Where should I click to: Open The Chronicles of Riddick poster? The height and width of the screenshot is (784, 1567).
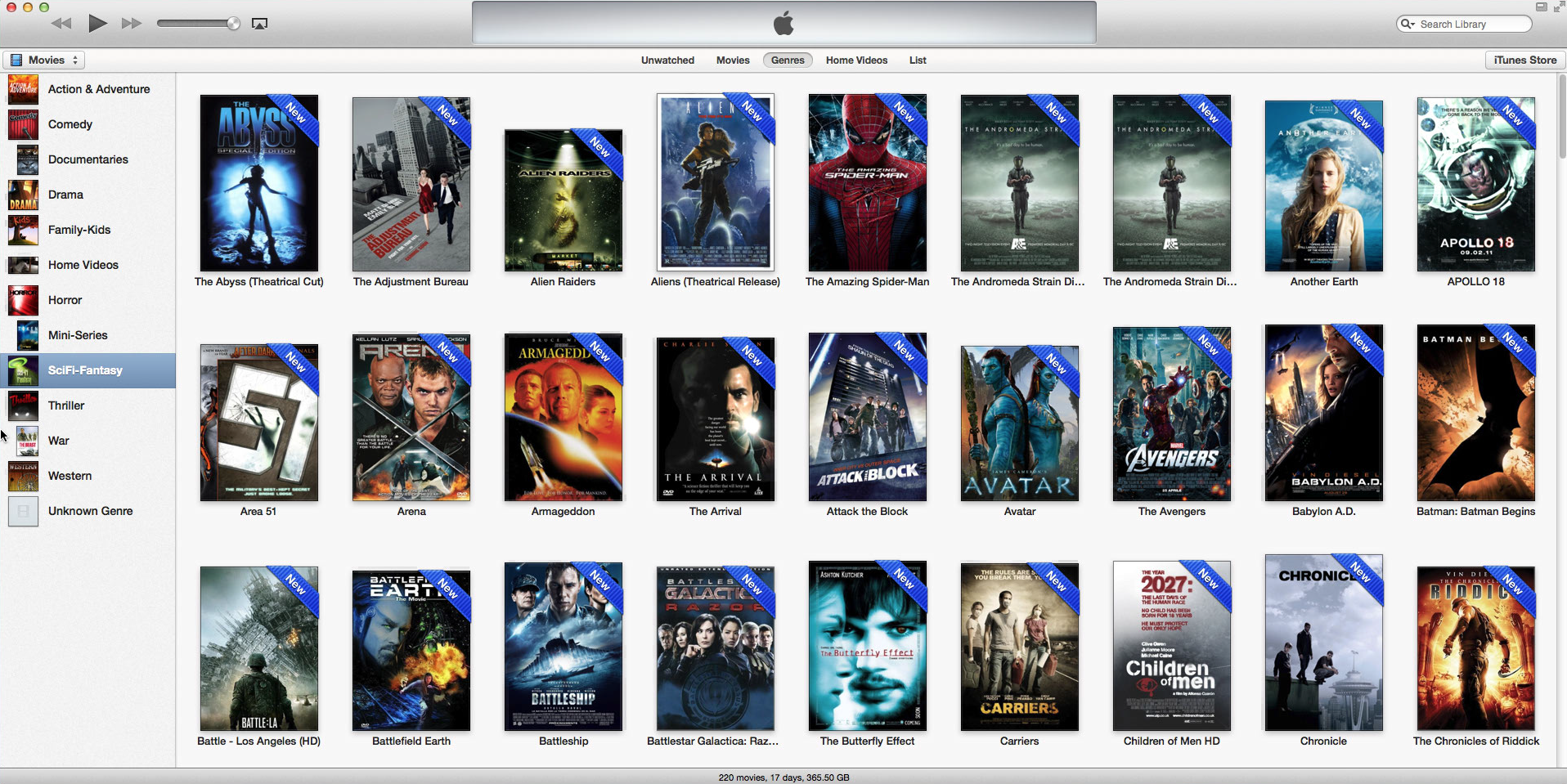(1476, 648)
